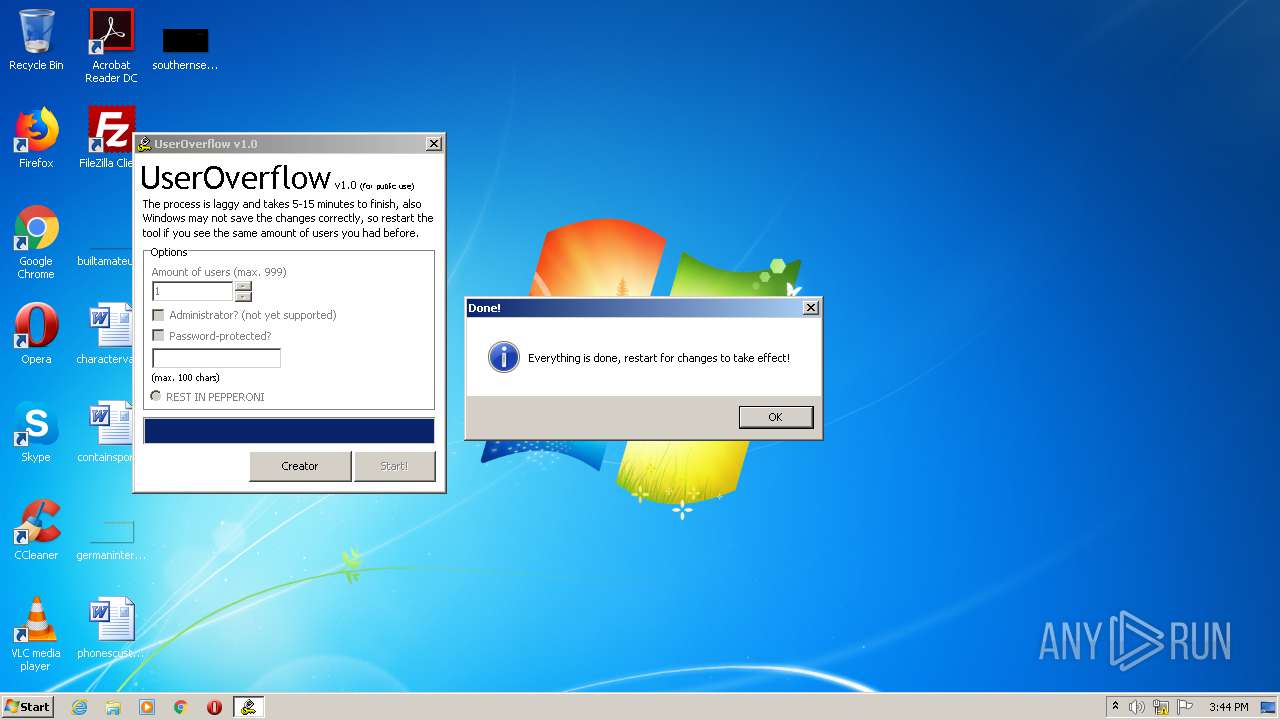Open the media player taskbar icon
The image size is (1280, 720).
tap(147, 707)
